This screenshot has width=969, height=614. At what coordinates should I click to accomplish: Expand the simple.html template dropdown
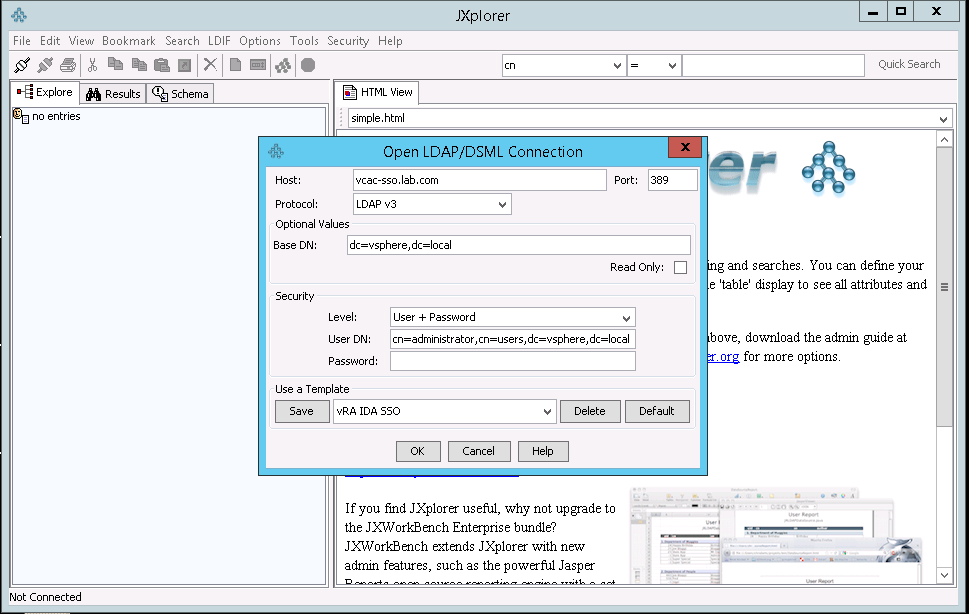coord(649,118)
